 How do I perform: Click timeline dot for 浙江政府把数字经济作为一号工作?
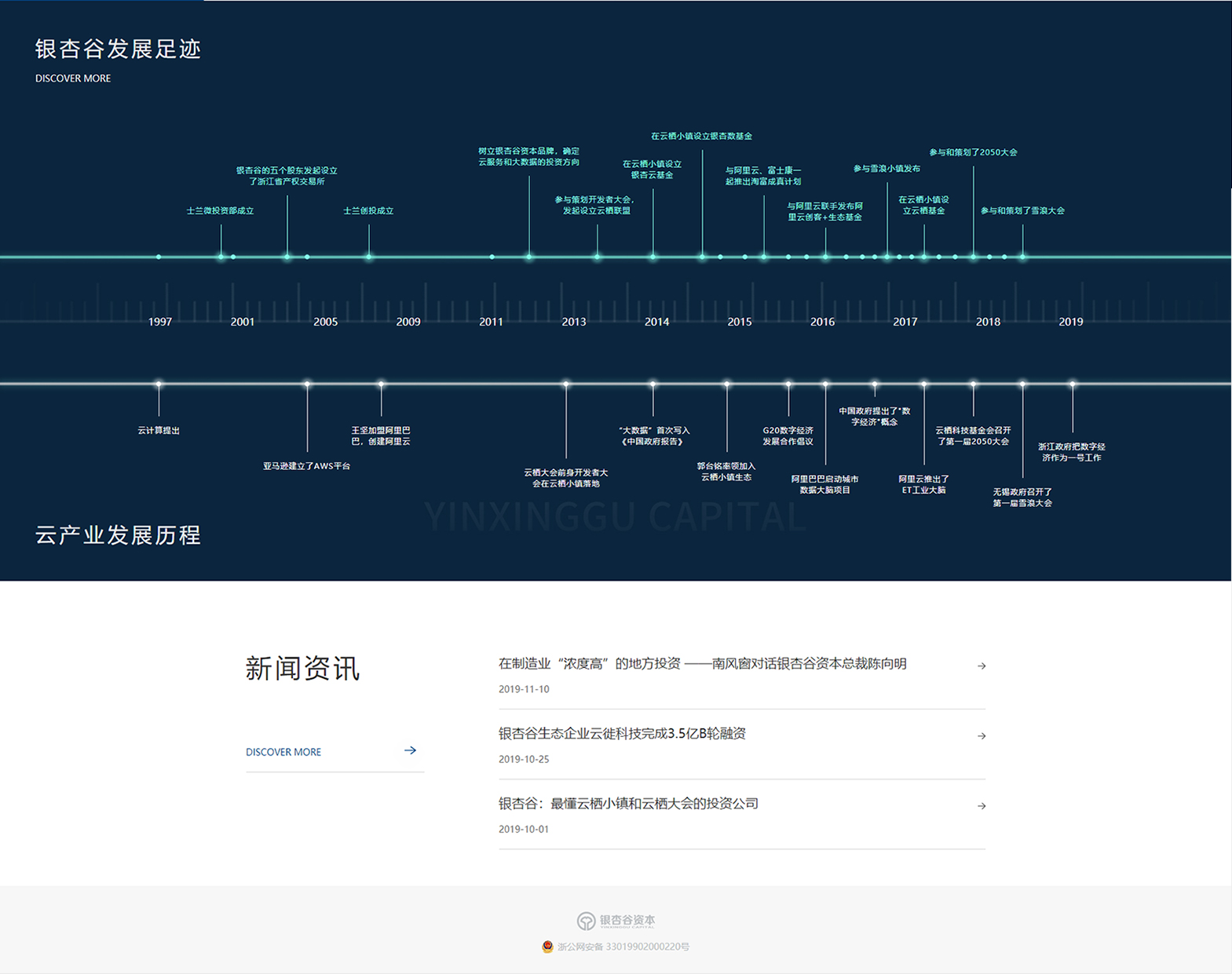click(1072, 384)
